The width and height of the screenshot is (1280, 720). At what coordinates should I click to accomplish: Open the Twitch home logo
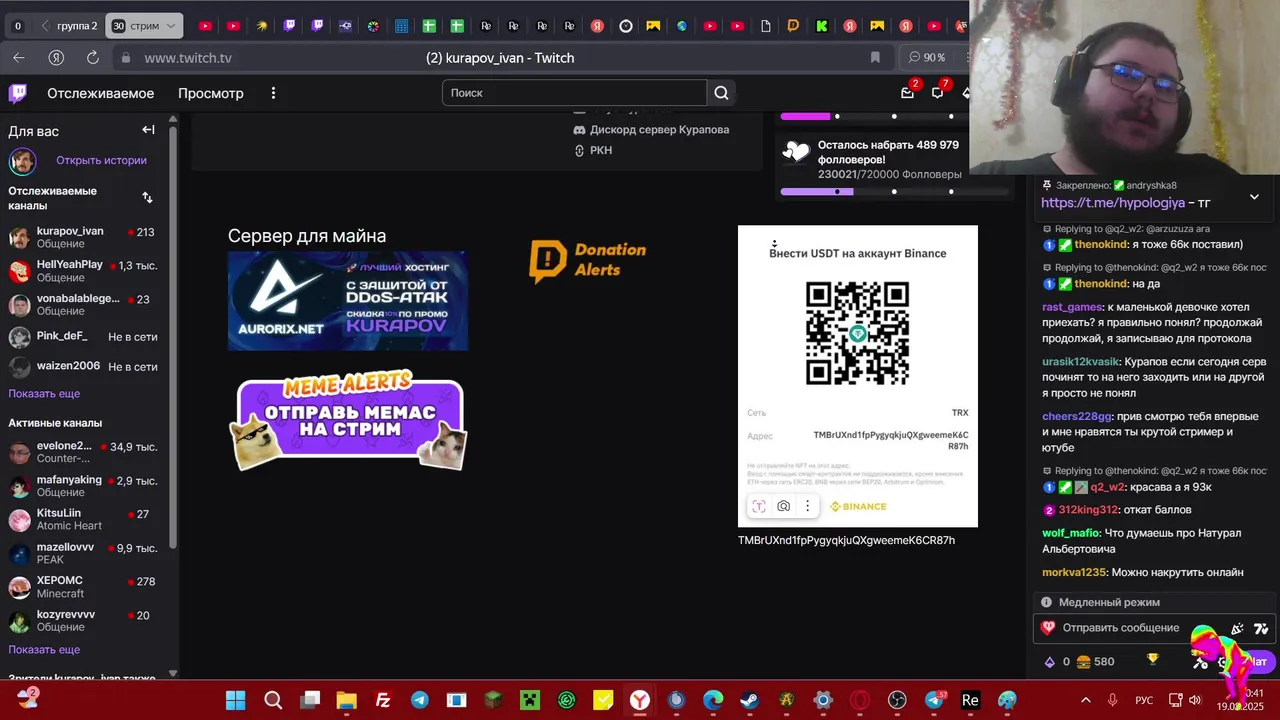tap(18, 94)
